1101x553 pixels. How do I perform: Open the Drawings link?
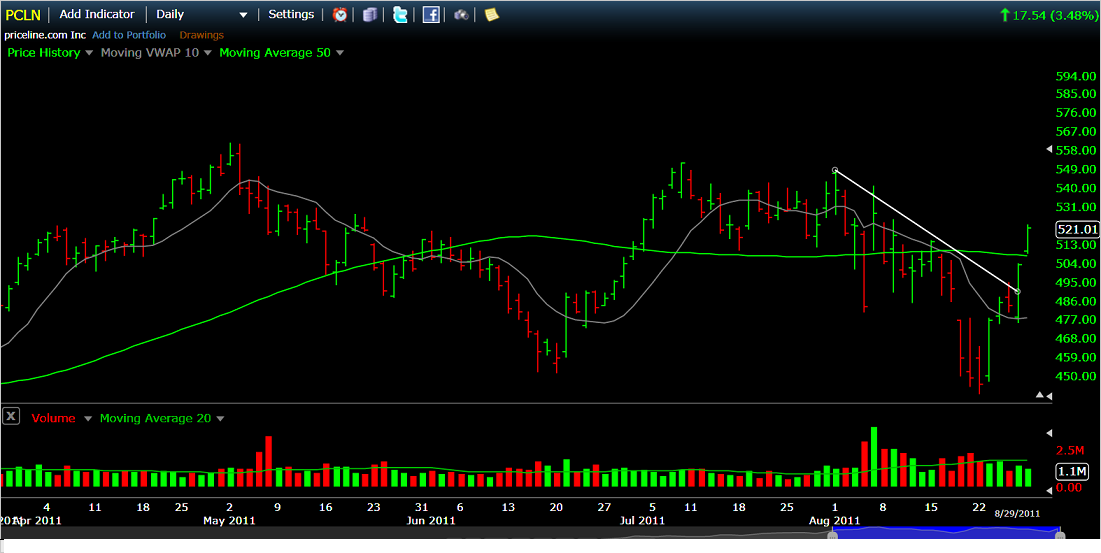202,35
